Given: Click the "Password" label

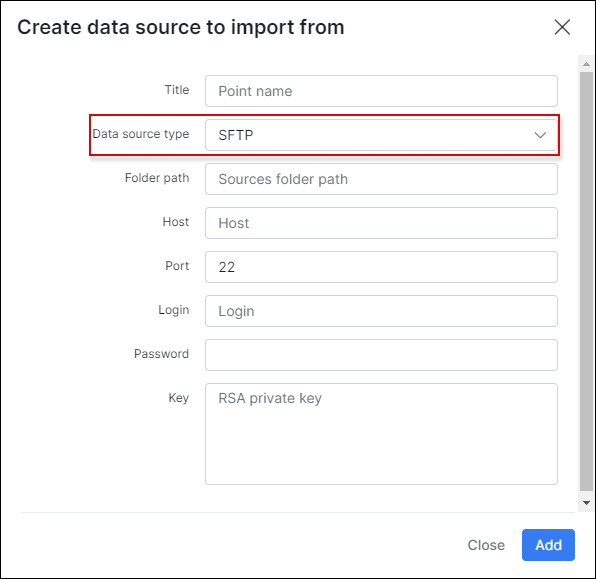Looking at the screenshot, I should click(161, 354).
